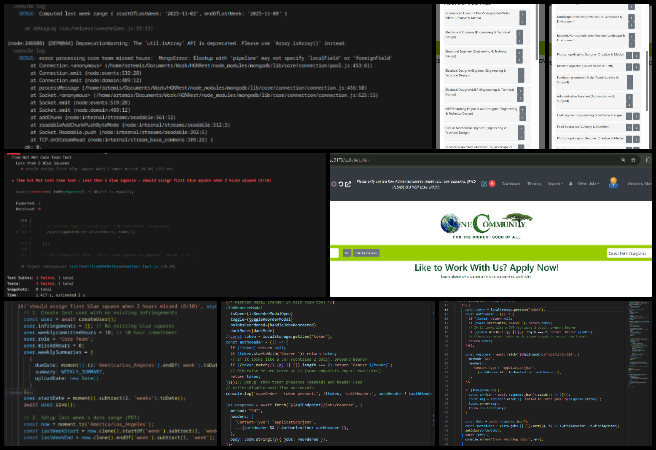Click the bell icon beside Other Links
656x450 pixels.
coord(570,184)
